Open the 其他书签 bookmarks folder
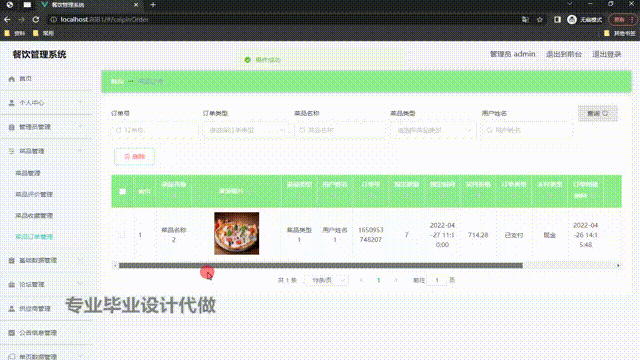Image resolution: width=640 pixels, height=360 pixels. coord(620,33)
